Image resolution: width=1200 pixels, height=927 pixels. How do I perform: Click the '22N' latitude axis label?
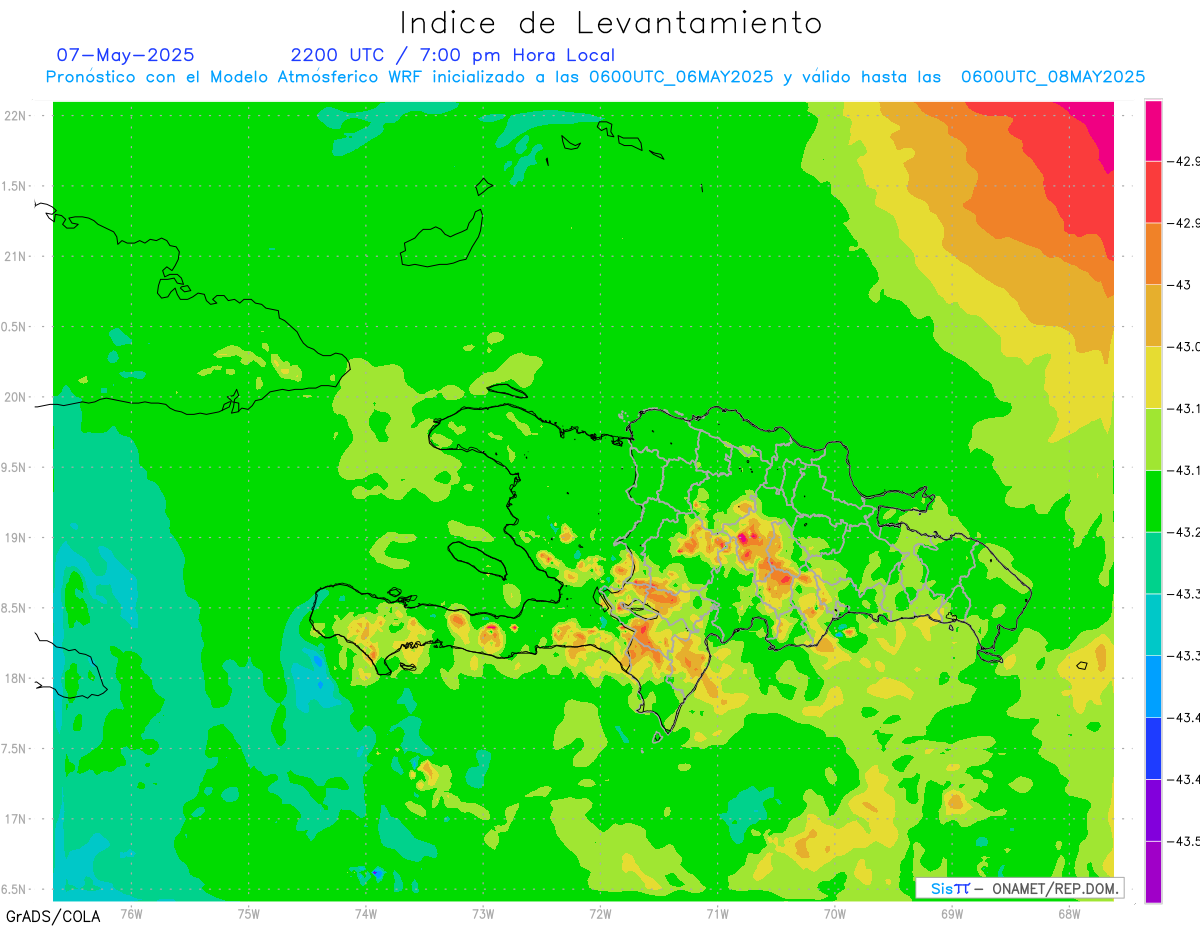point(15,116)
